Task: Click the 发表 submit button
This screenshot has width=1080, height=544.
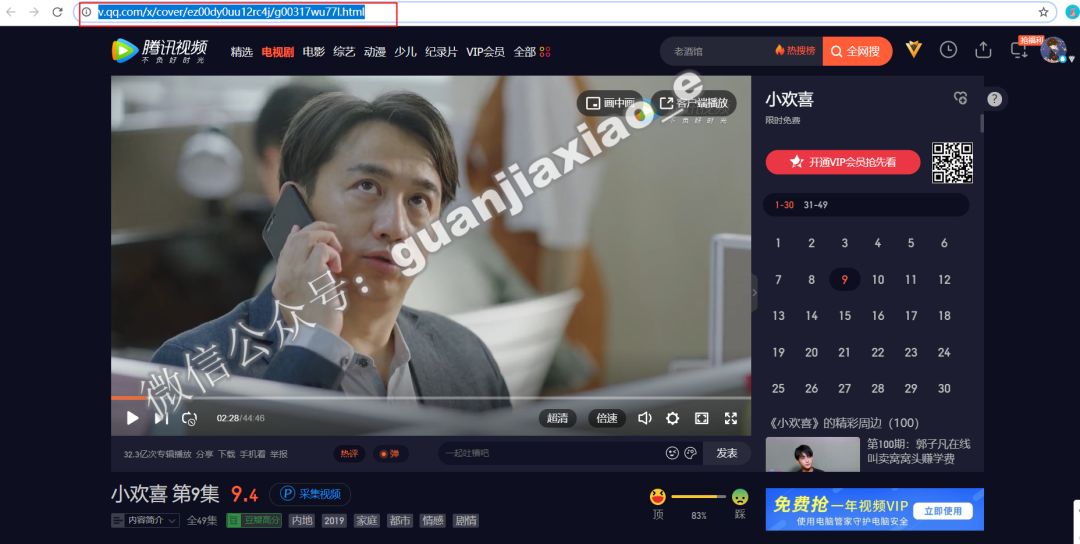Action: pos(727,453)
